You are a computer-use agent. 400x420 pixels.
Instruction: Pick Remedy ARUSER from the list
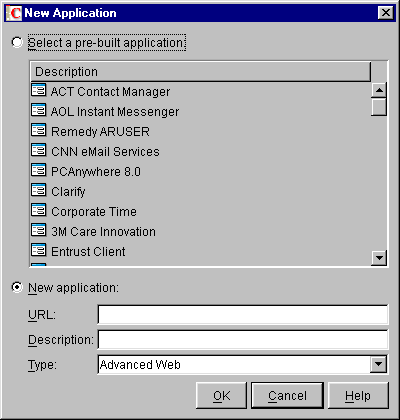[100, 131]
